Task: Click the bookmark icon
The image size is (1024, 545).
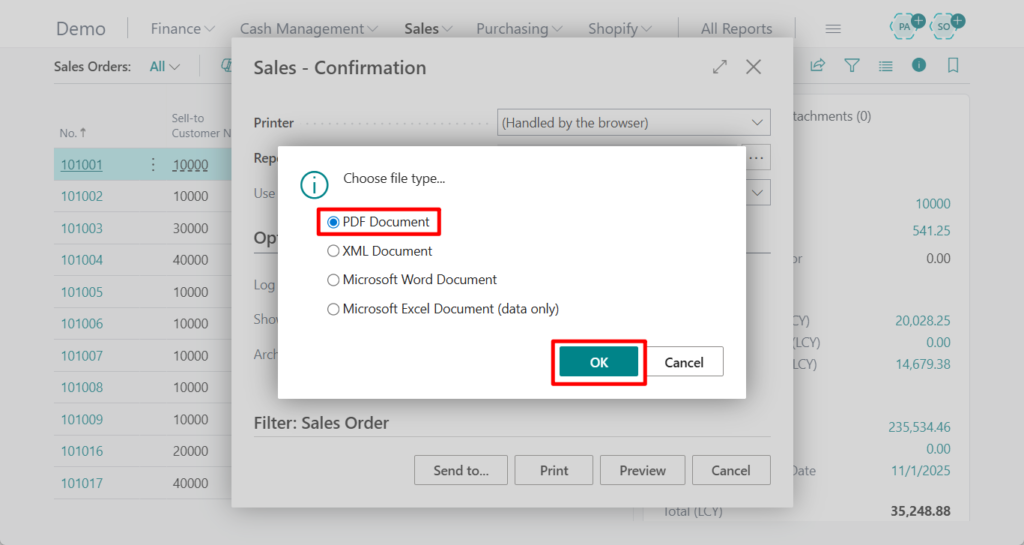Action: tap(953, 66)
